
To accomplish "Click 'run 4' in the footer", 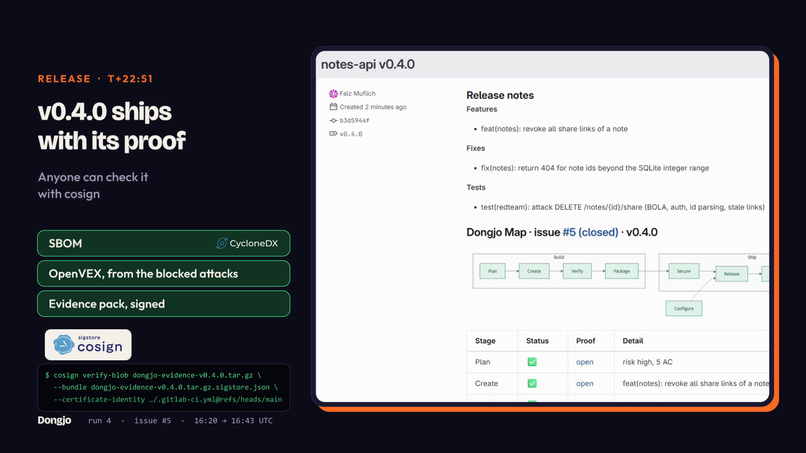I will (99, 421).
